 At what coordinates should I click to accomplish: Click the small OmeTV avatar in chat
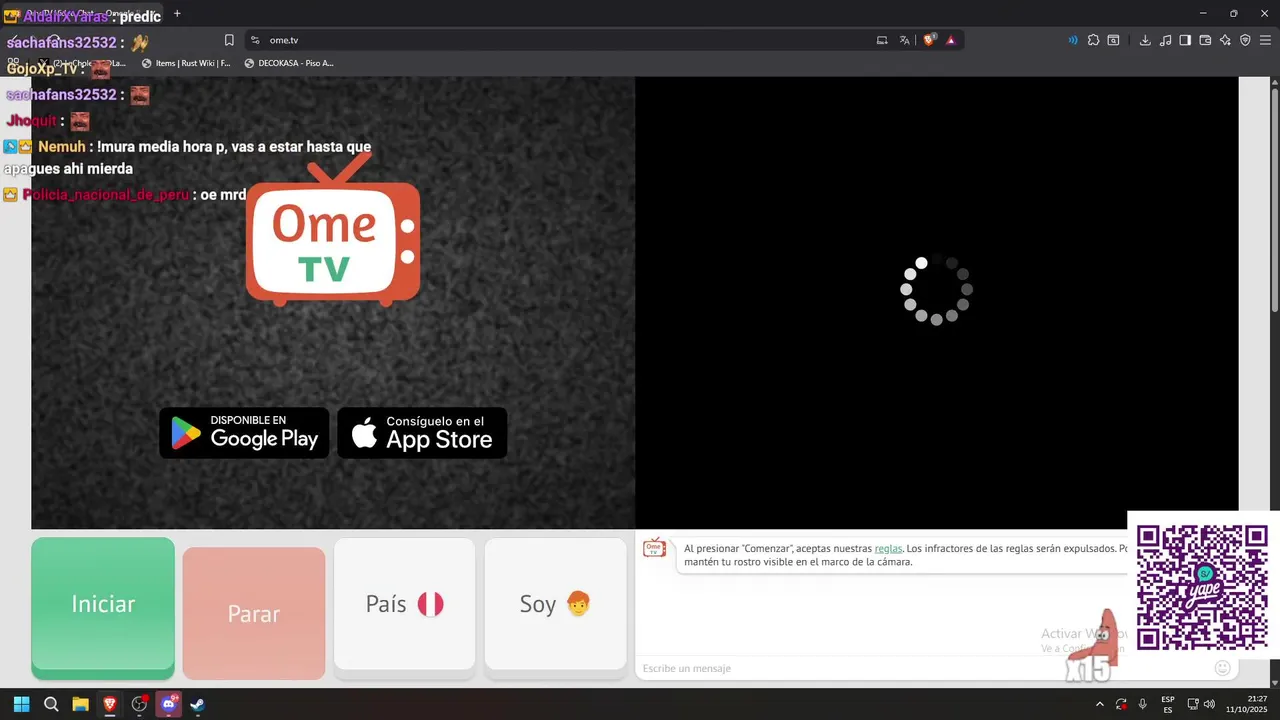click(654, 548)
